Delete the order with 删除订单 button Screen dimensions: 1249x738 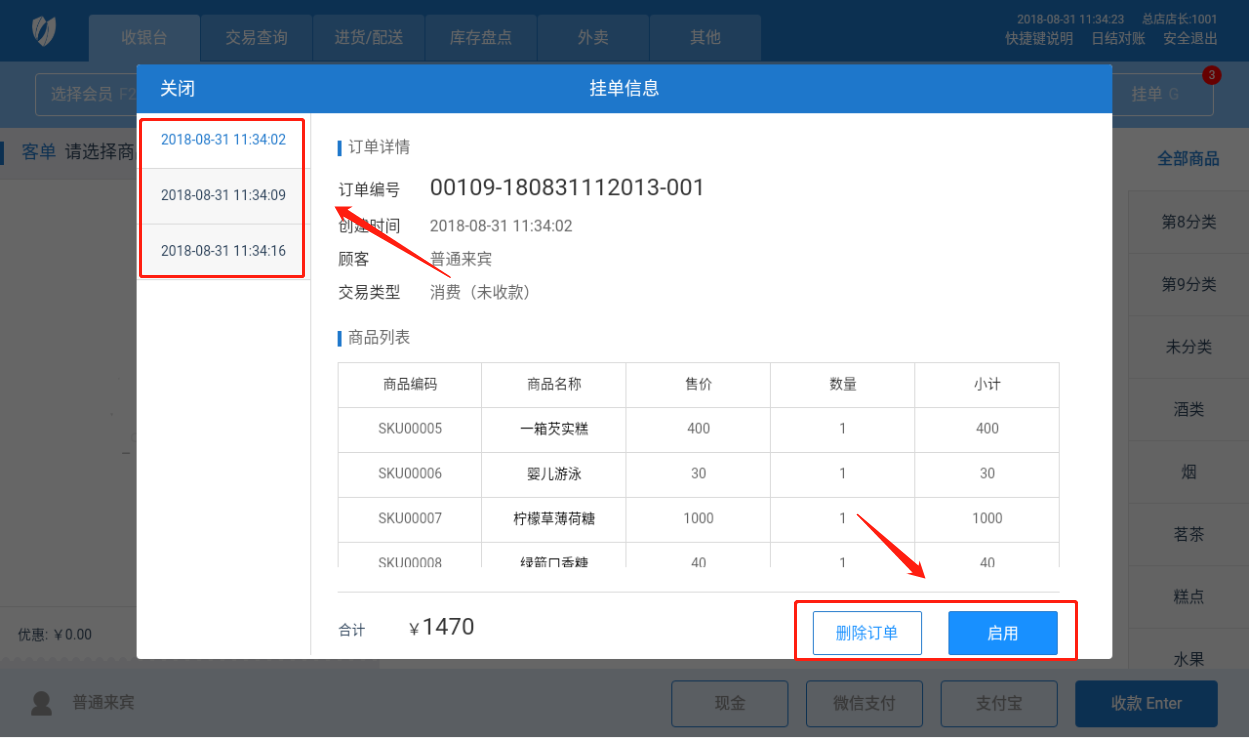coord(867,633)
